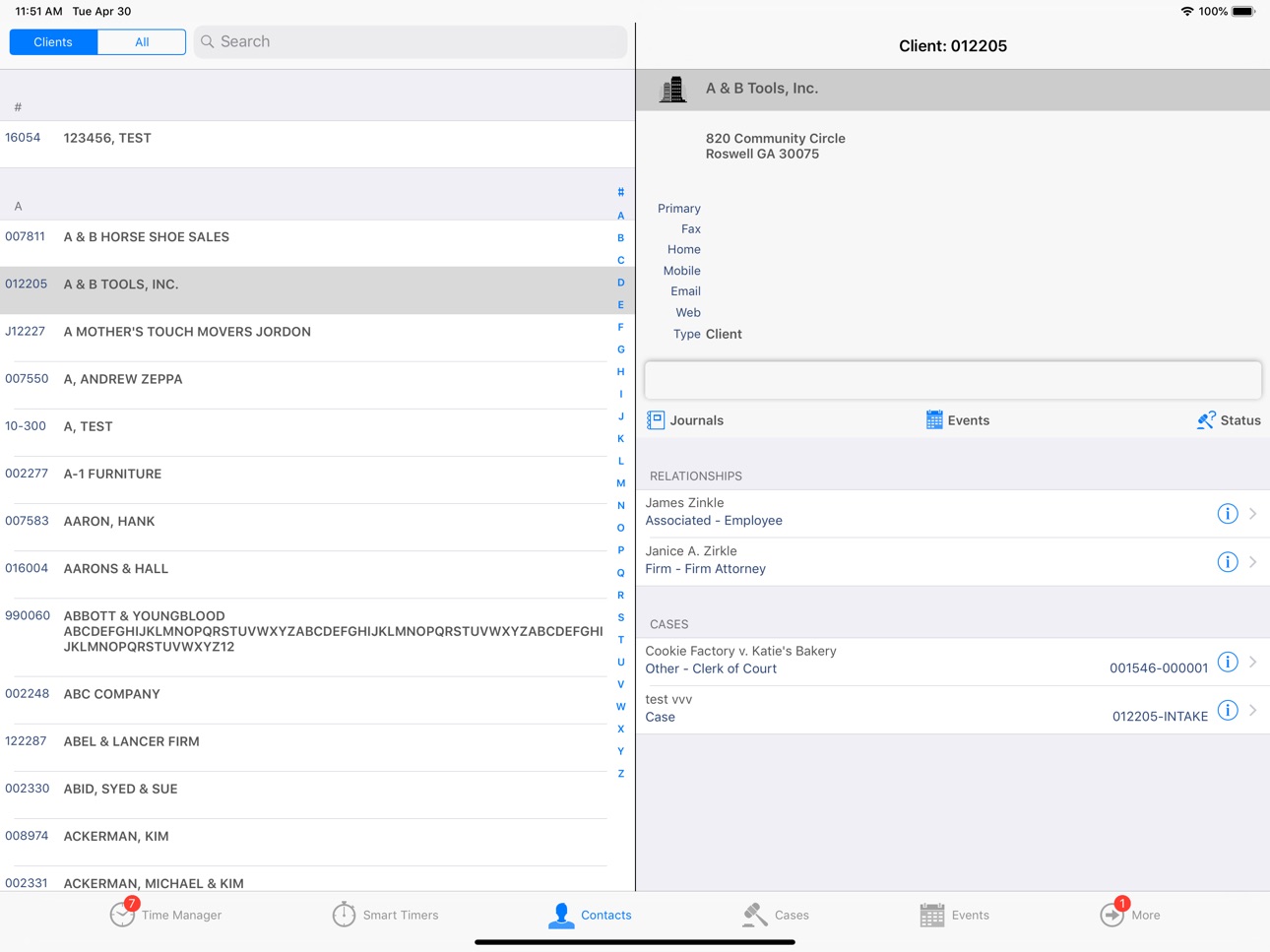Click case number 012205-INTAKE
Viewport: 1270px width, 952px height.
1160,717
